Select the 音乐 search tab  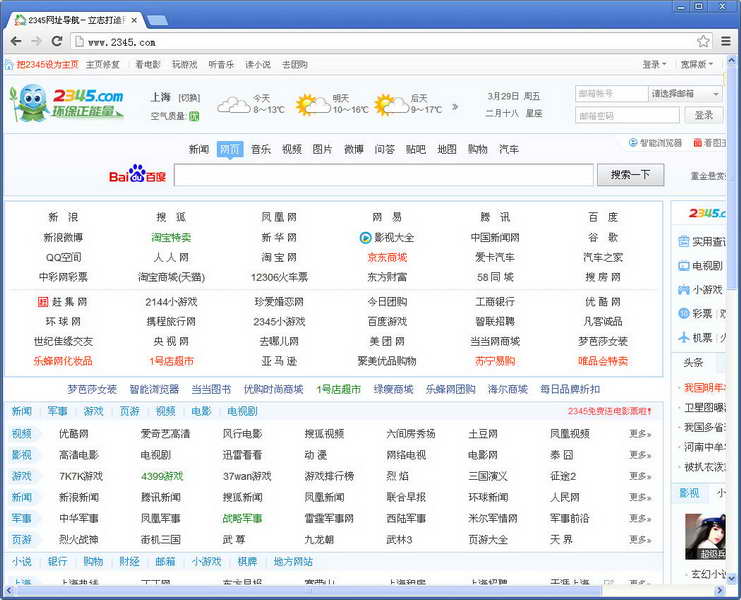coord(261,149)
